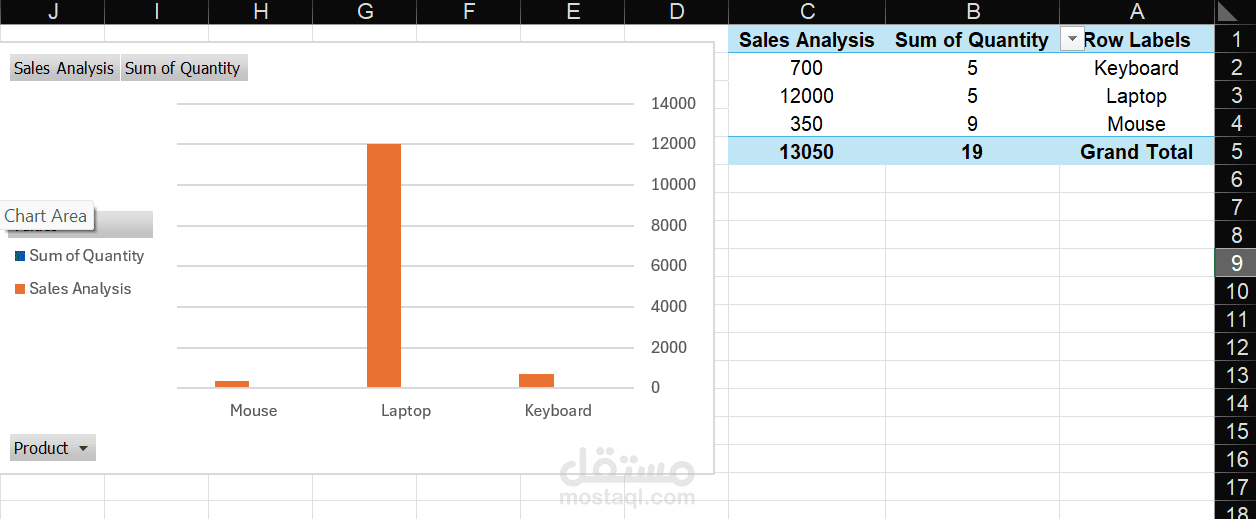Click the 14000 value axis label
This screenshot has width=1256, height=519.
pos(673,103)
